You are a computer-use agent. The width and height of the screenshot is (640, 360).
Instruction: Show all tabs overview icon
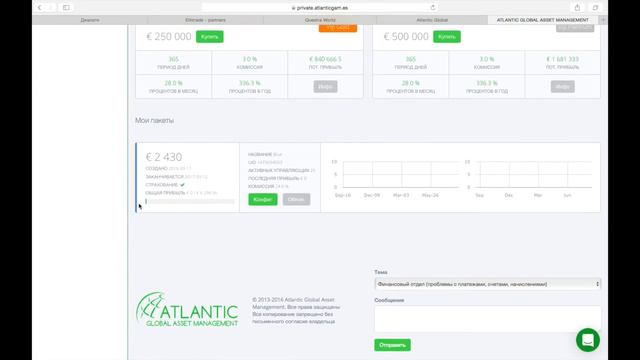595,7
